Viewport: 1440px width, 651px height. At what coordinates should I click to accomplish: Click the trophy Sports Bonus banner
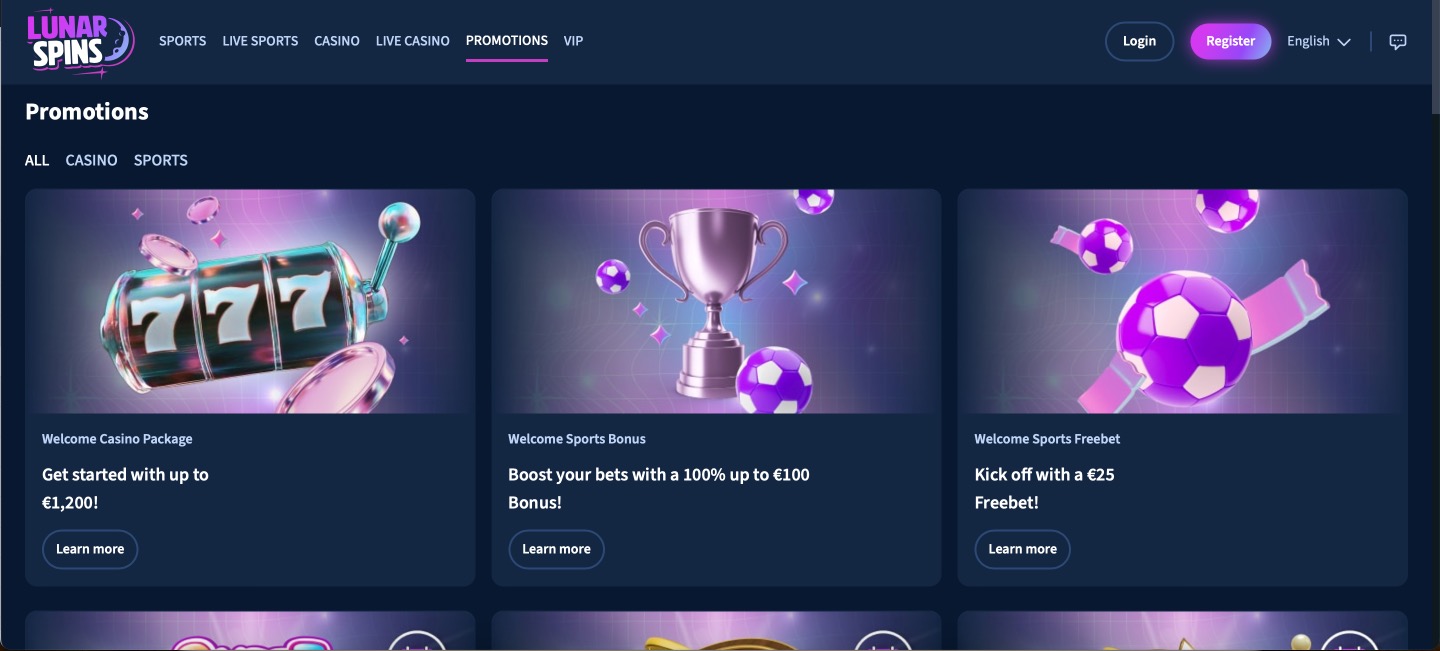click(x=716, y=301)
